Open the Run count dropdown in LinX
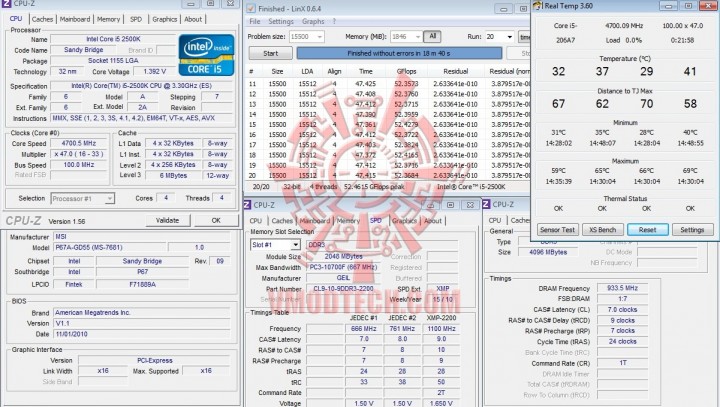Screen dimensions: 720x407 click(510, 36)
